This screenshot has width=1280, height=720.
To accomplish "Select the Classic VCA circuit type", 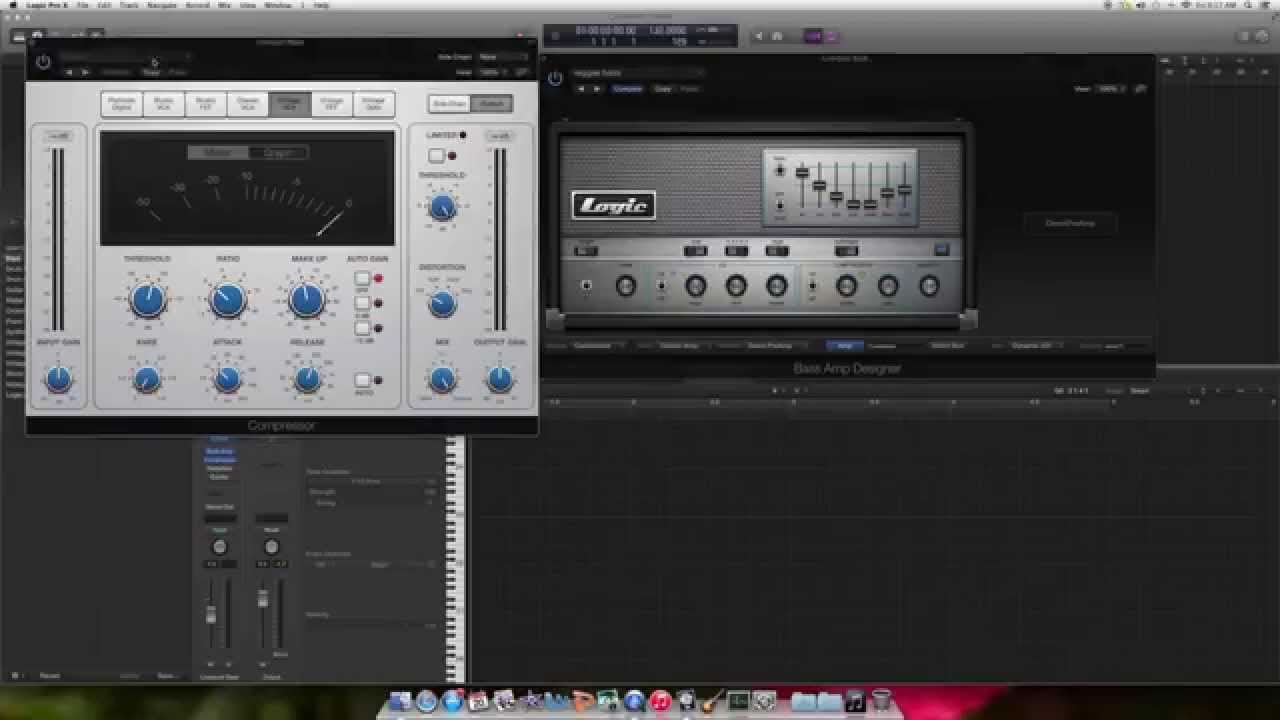I will tap(248, 104).
